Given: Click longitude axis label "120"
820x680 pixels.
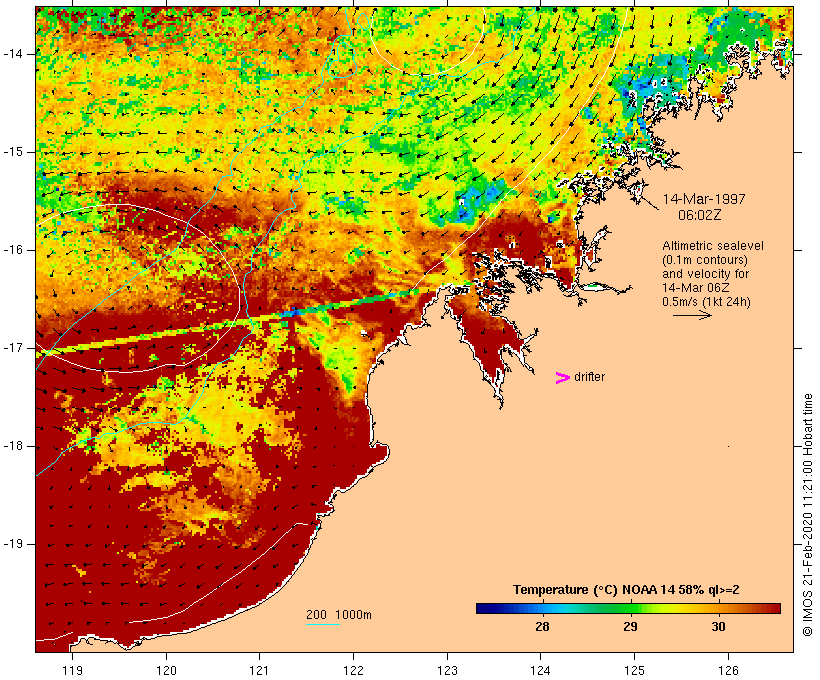Looking at the screenshot, I should (166, 670).
